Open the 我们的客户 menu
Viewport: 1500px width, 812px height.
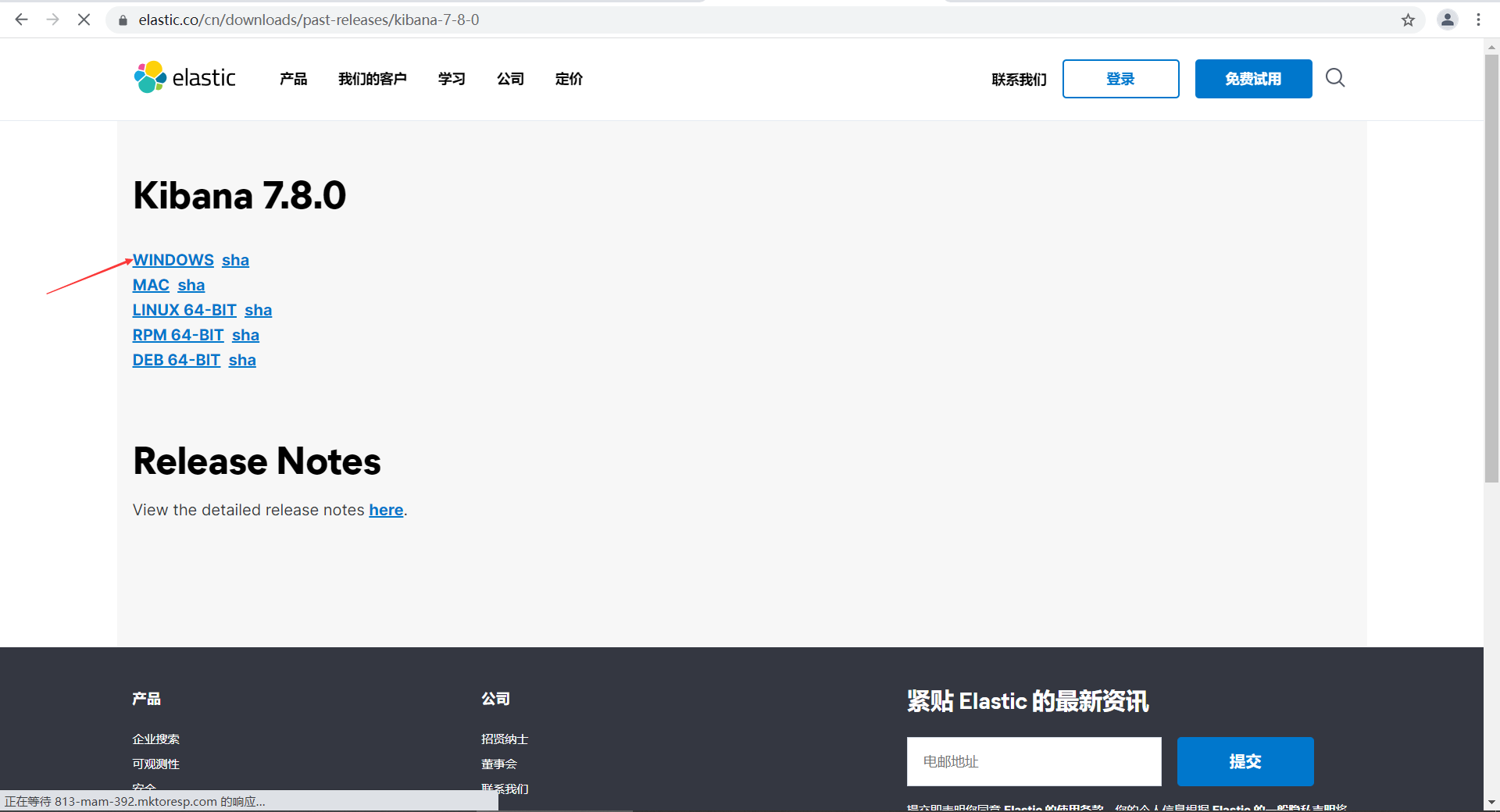(373, 79)
